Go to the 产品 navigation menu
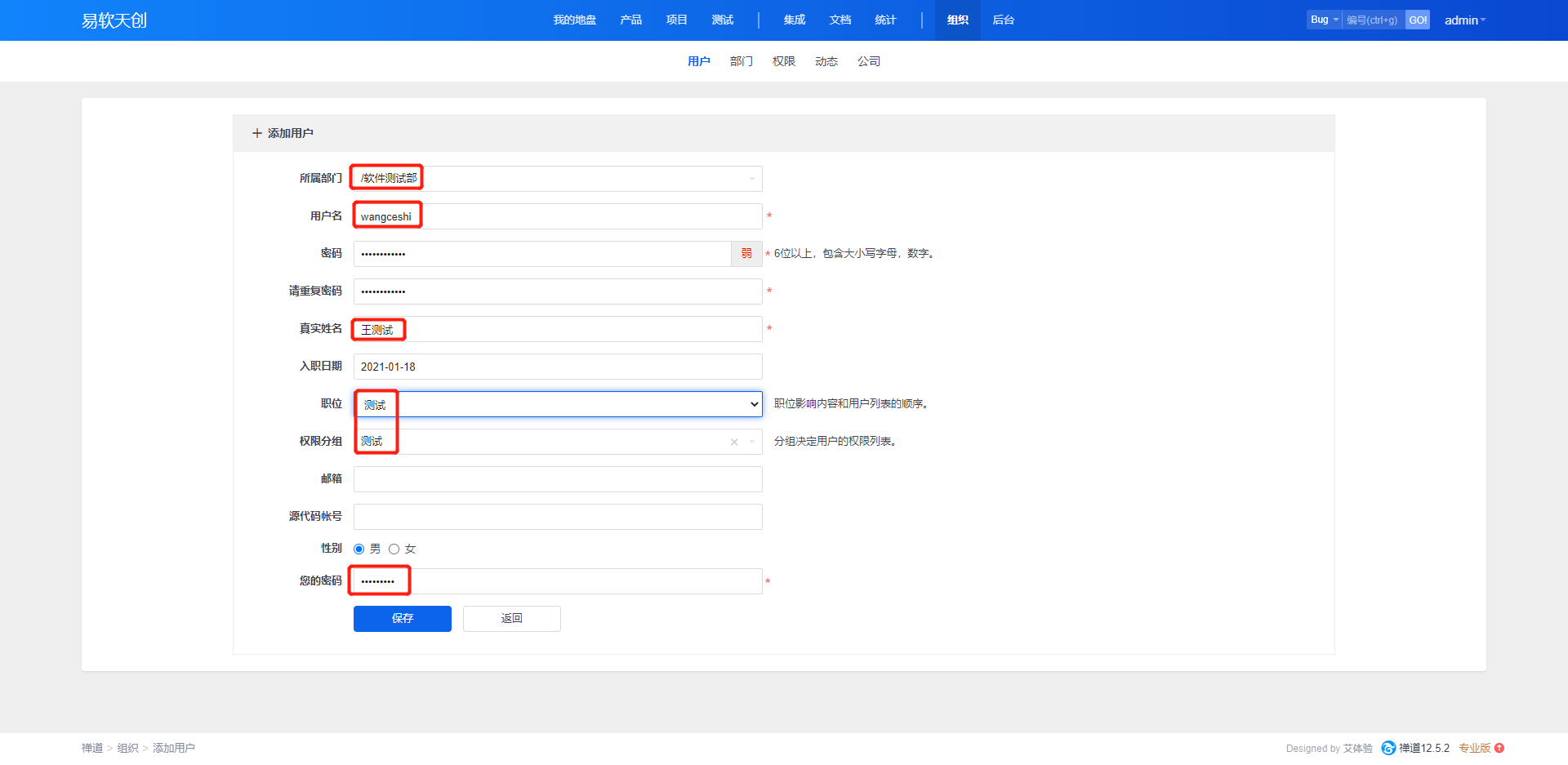Viewport: 1568px width, 765px height. (x=630, y=20)
